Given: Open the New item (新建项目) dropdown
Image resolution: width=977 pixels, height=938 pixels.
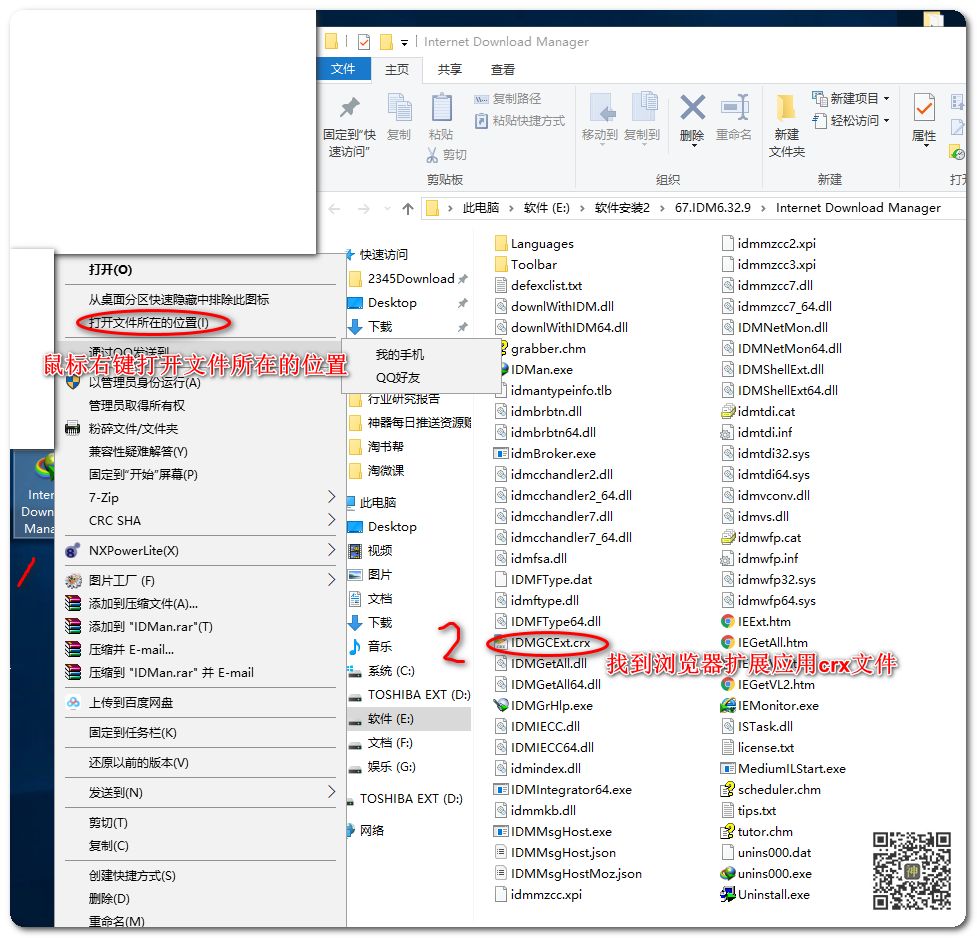Looking at the screenshot, I should coord(851,98).
